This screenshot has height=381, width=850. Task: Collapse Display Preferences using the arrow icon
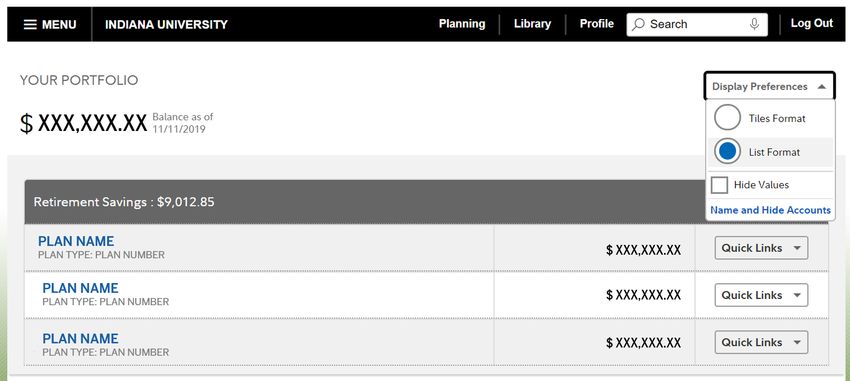click(x=821, y=87)
